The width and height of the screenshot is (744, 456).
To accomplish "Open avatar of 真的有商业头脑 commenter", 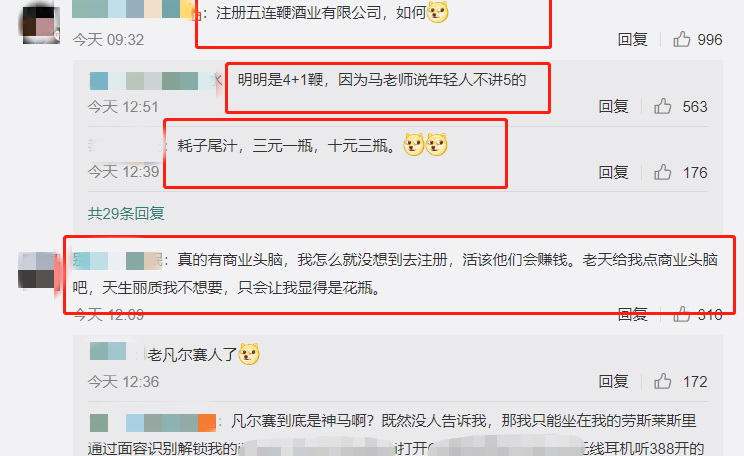I will 37,270.
